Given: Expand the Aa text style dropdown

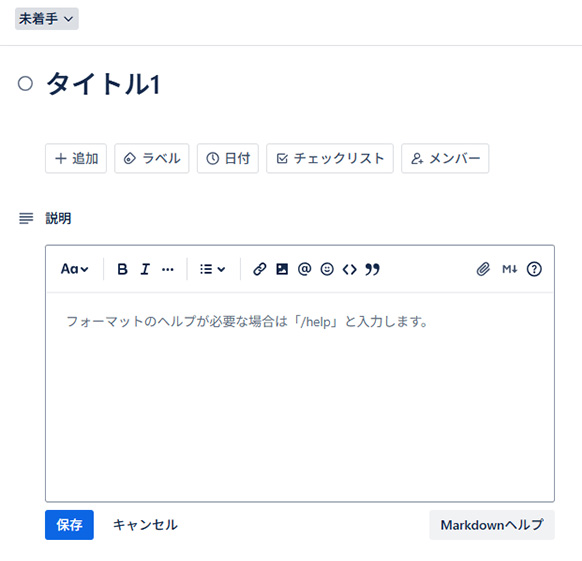Looking at the screenshot, I should (x=75, y=269).
